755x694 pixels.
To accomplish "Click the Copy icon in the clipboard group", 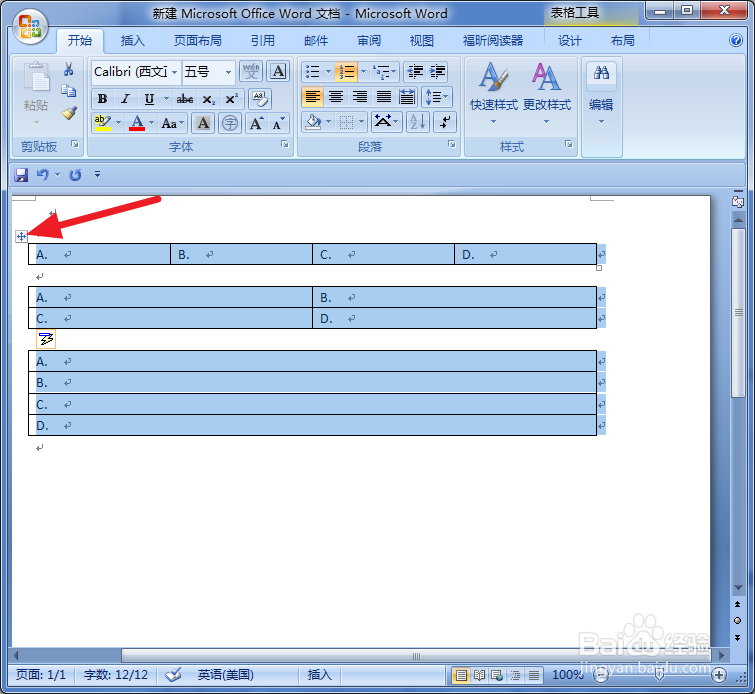I will [x=68, y=91].
